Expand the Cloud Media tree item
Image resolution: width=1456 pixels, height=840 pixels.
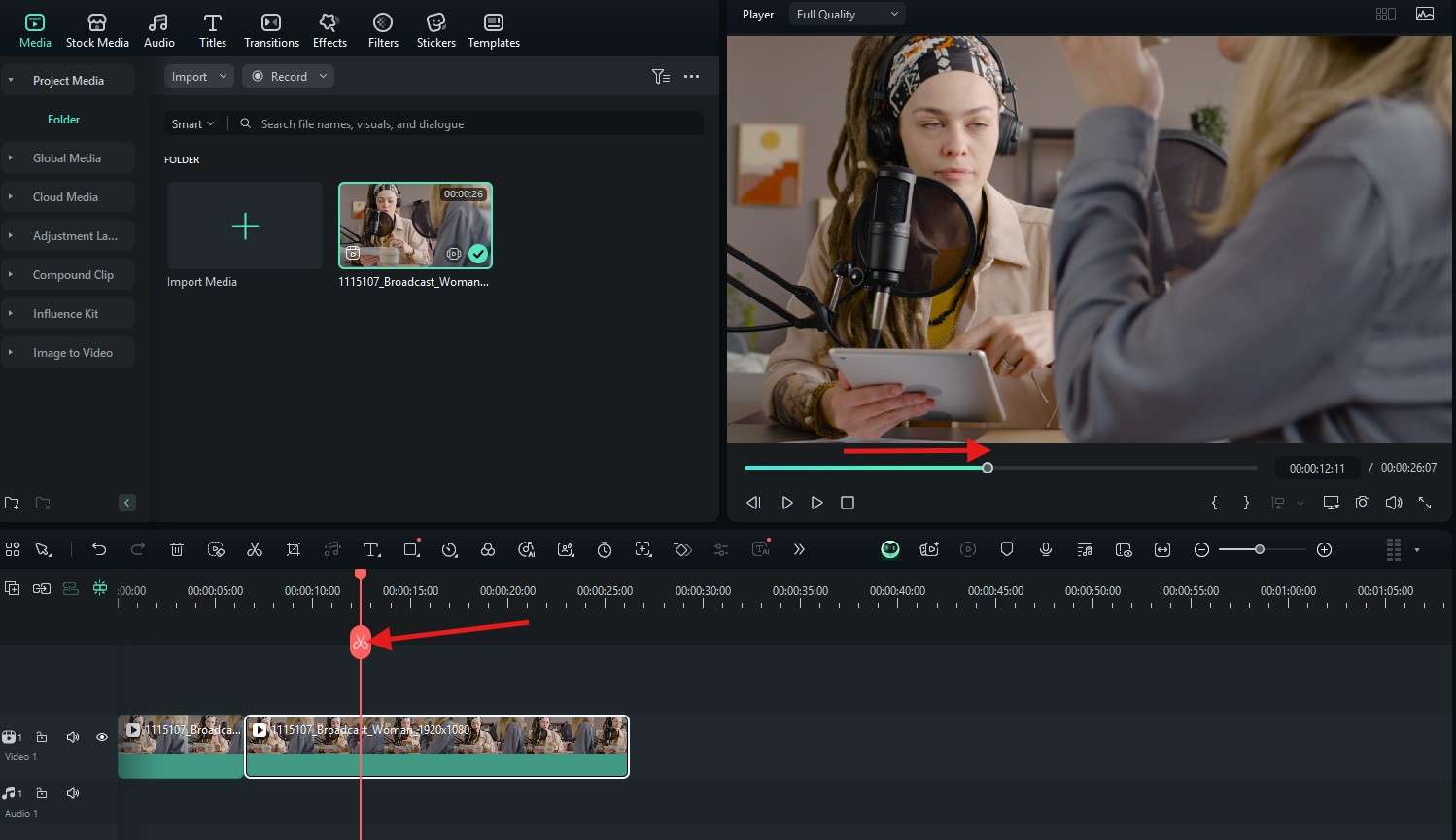pyautogui.click(x=11, y=196)
